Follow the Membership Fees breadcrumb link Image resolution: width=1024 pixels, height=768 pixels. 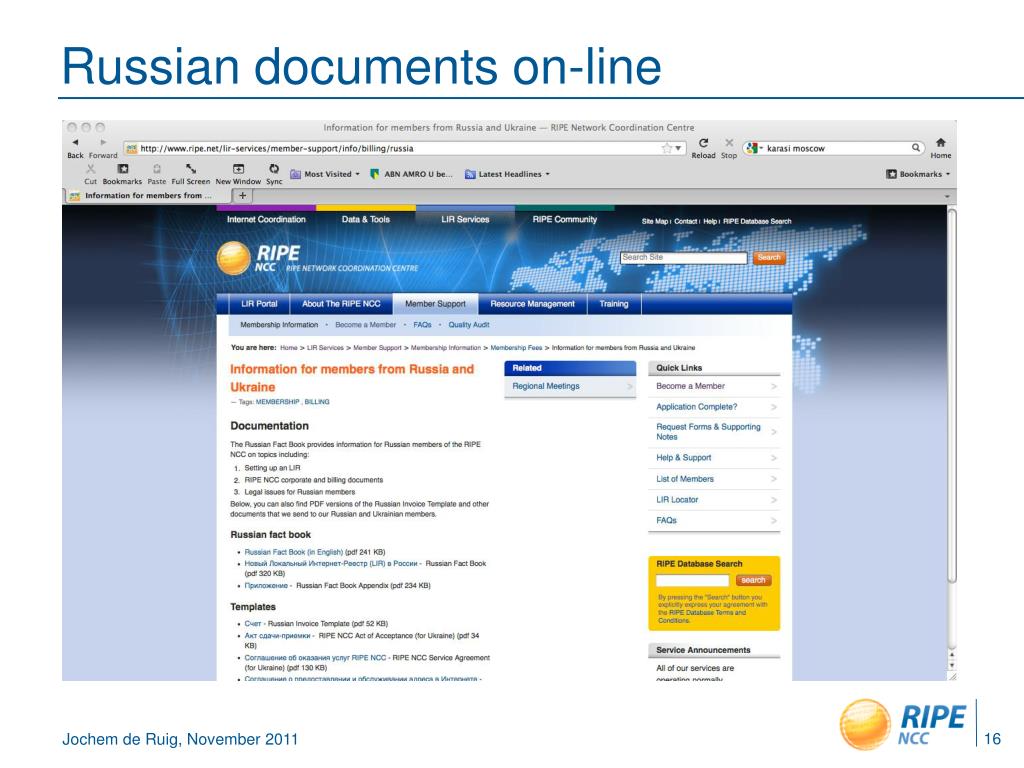point(516,348)
